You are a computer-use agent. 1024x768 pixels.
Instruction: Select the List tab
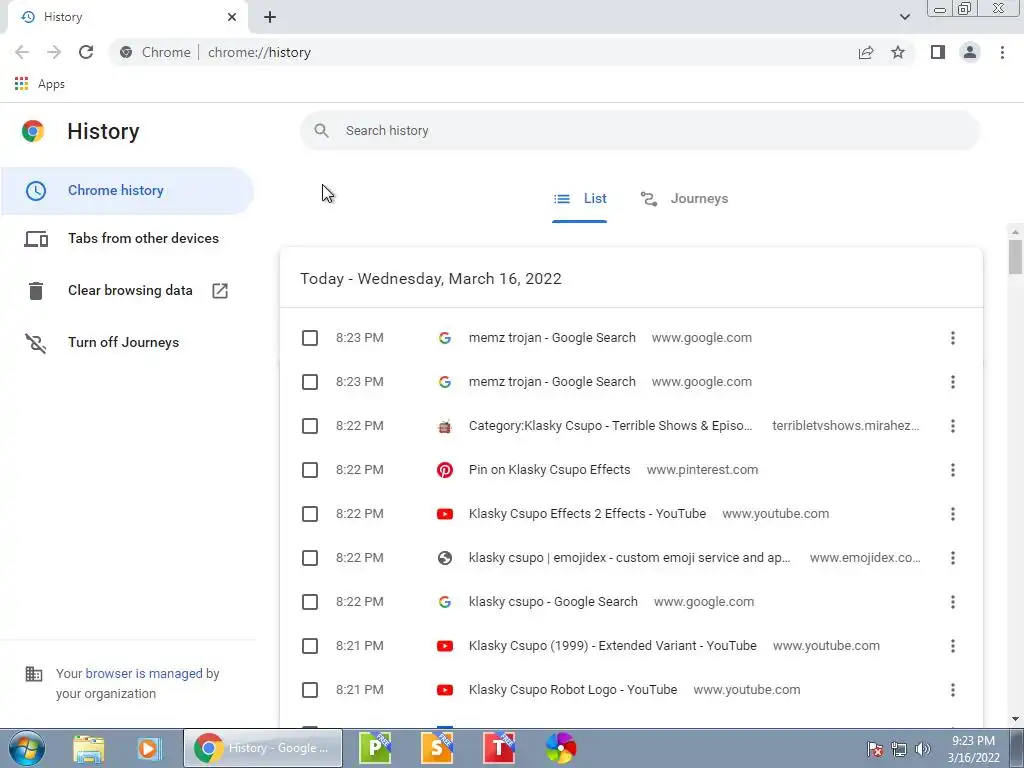coord(579,199)
